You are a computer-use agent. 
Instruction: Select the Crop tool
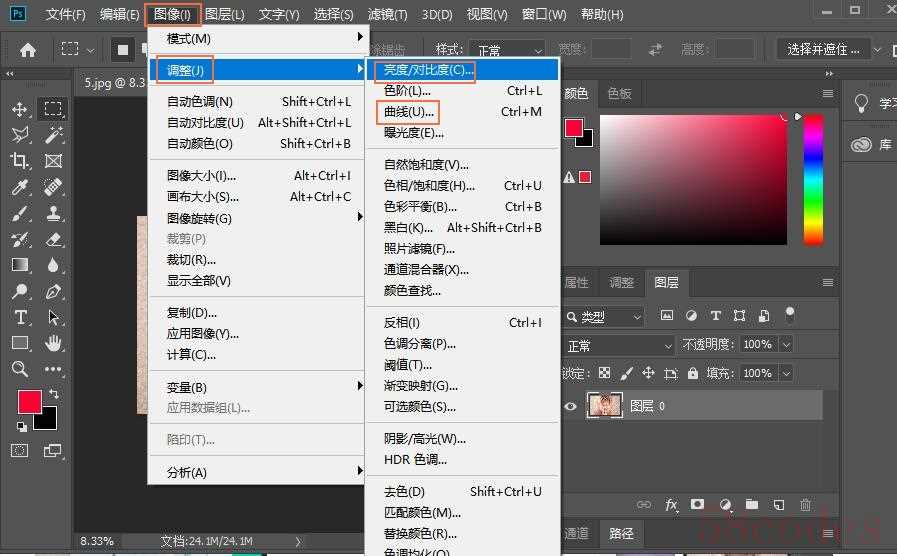pos(20,161)
